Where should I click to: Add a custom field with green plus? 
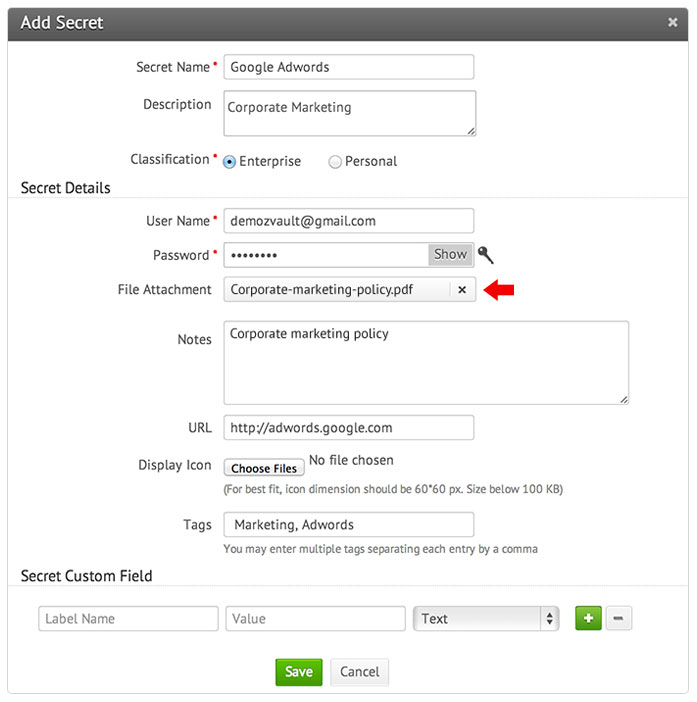pyautogui.click(x=588, y=619)
